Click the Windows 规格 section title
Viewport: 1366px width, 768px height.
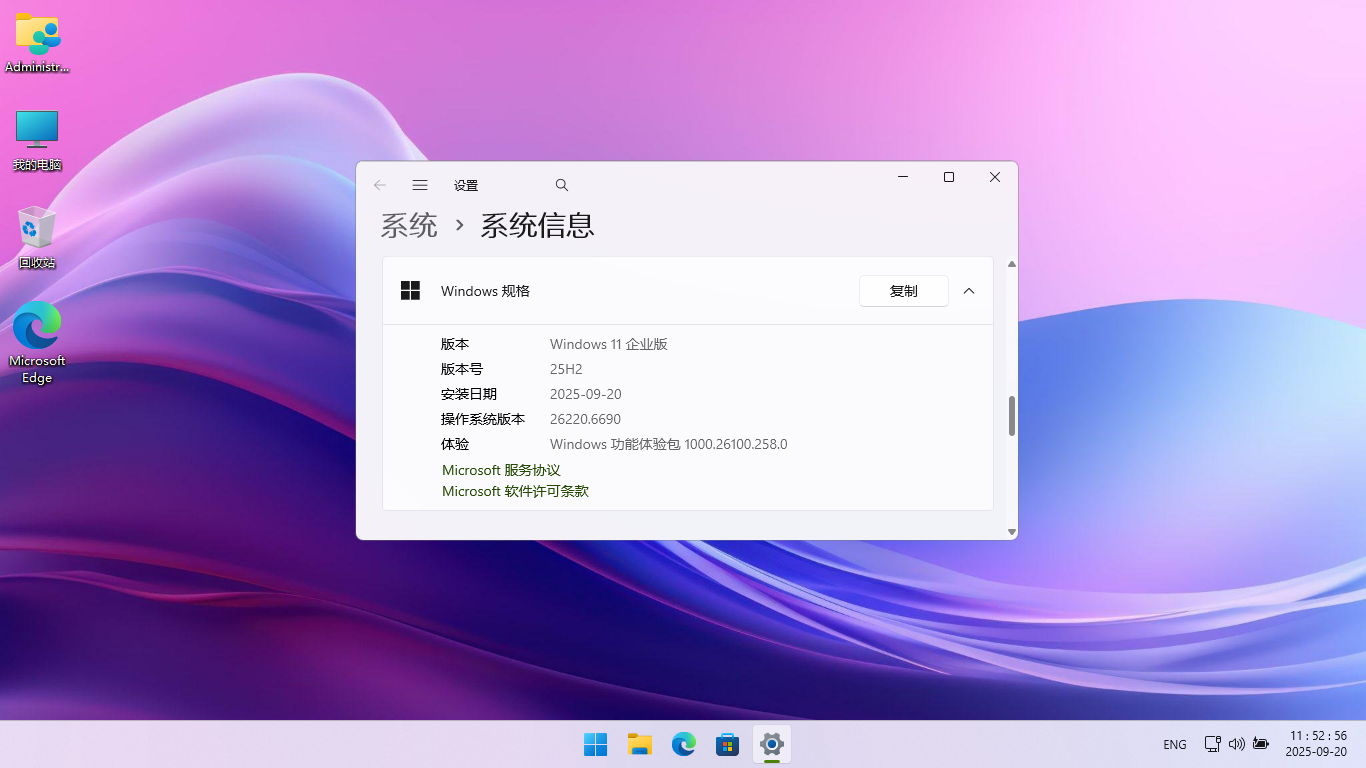pos(485,291)
